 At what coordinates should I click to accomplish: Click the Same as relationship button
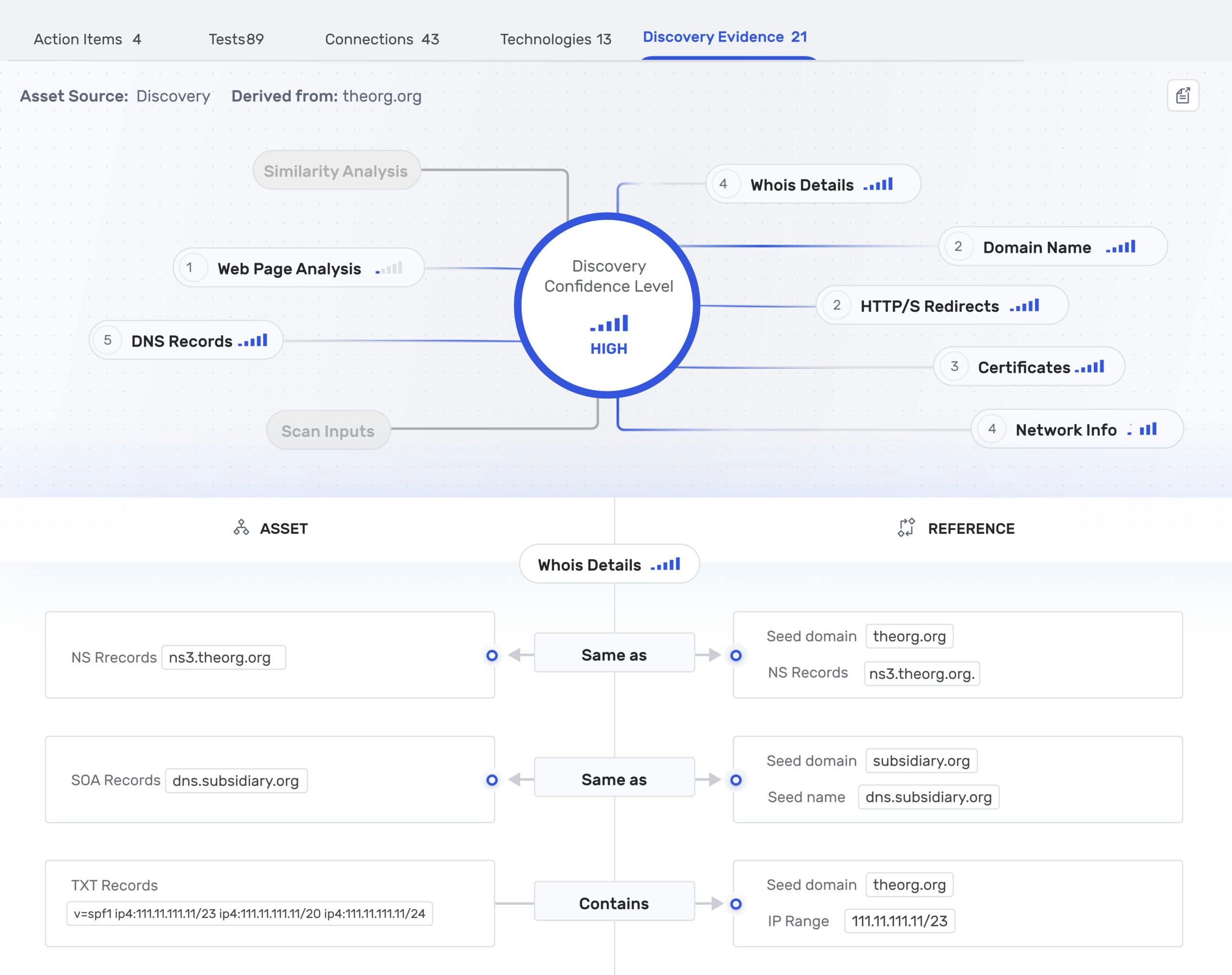[x=614, y=654]
